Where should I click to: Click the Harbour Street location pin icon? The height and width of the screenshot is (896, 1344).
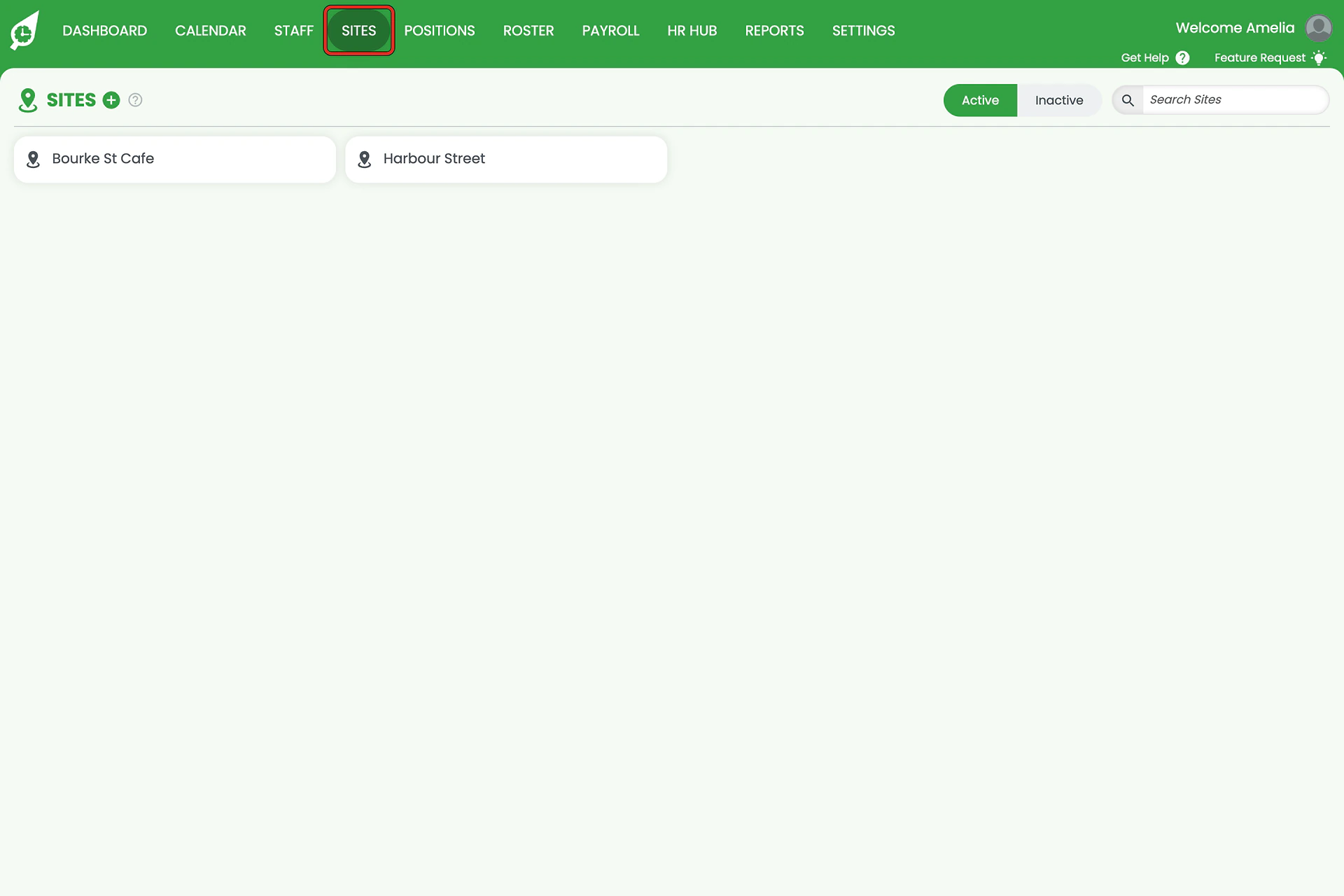click(x=364, y=160)
